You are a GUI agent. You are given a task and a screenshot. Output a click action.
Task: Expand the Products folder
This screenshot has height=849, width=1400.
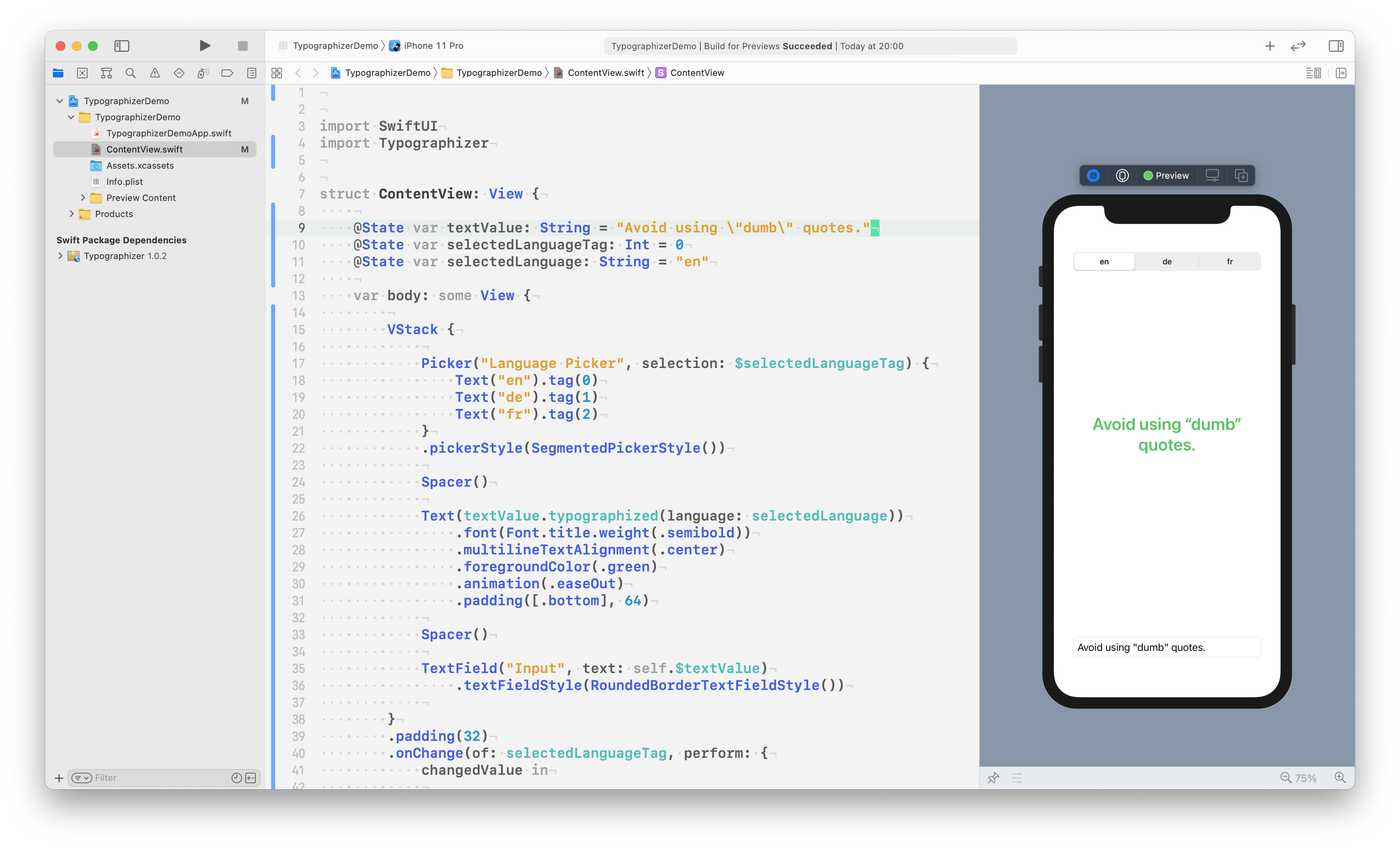point(71,214)
